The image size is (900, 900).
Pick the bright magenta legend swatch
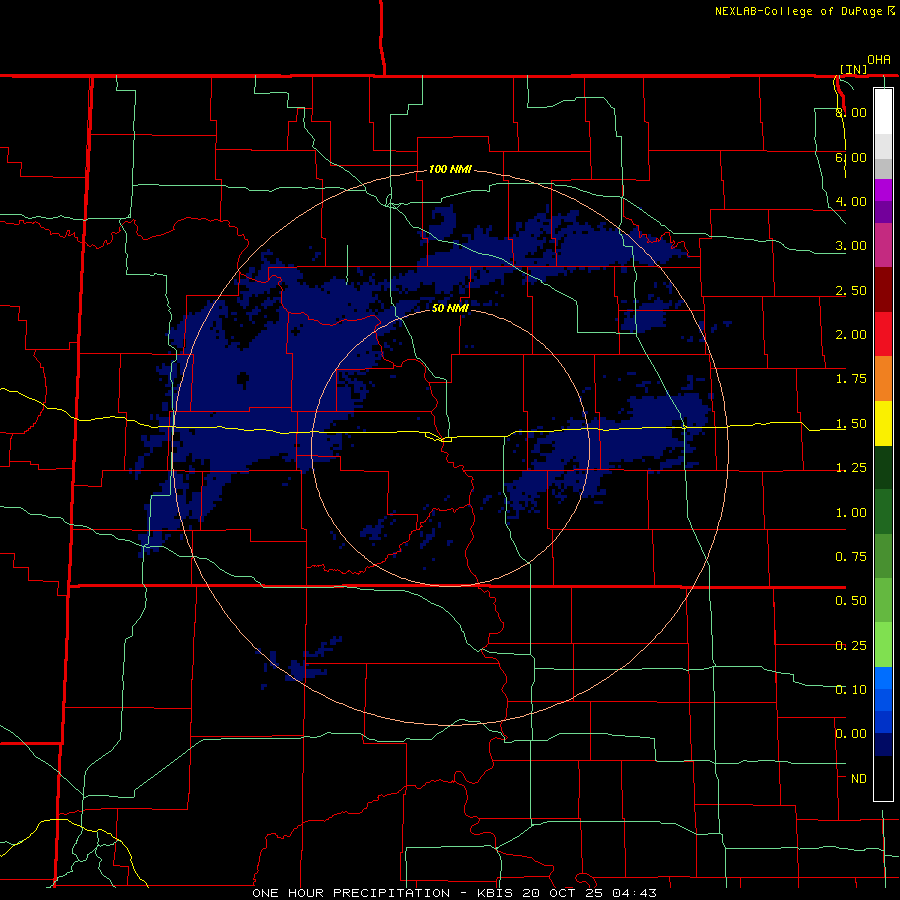(x=883, y=190)
